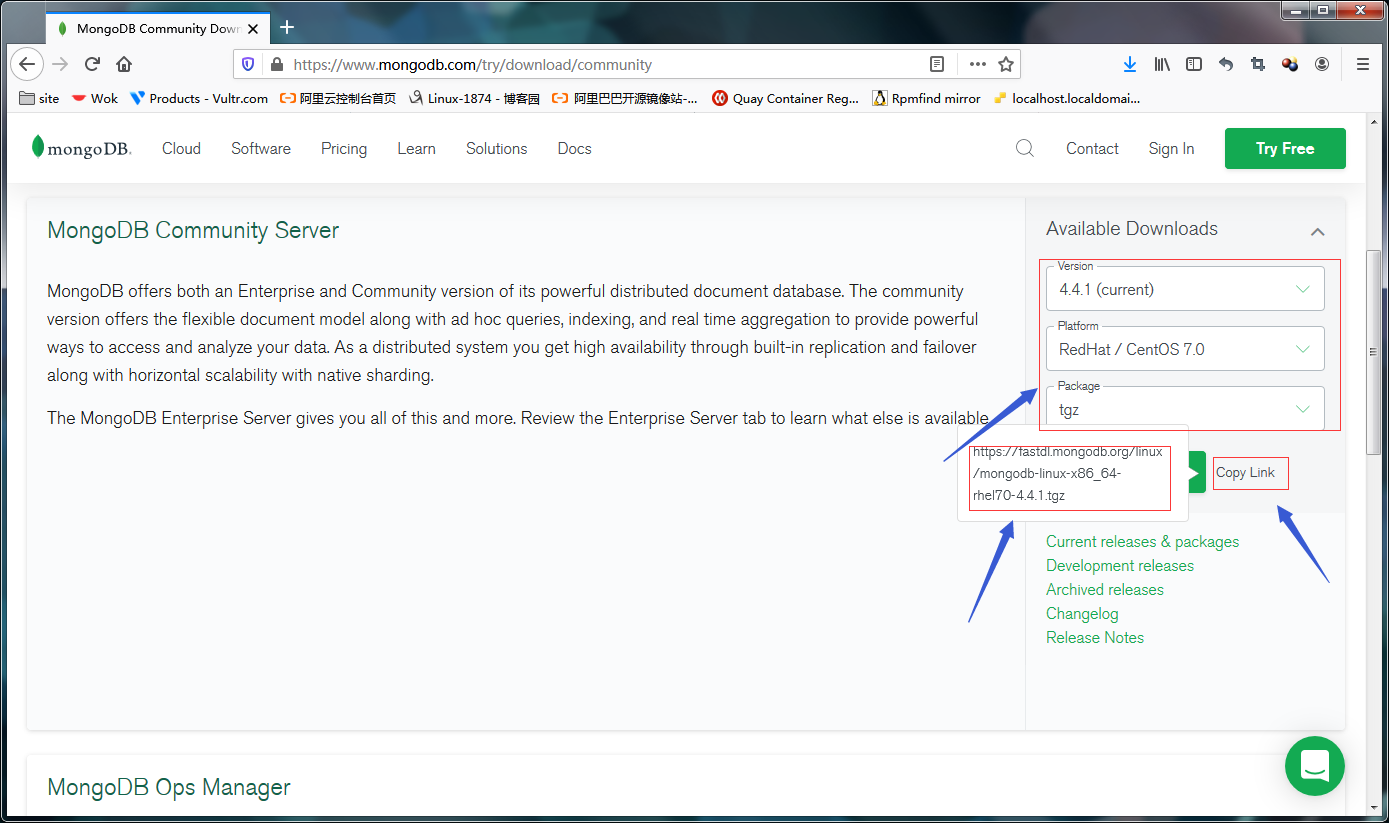Open Rpmfind mirror bookmark
This screenshot has height=823, width=1389.
tap(926, 98)
